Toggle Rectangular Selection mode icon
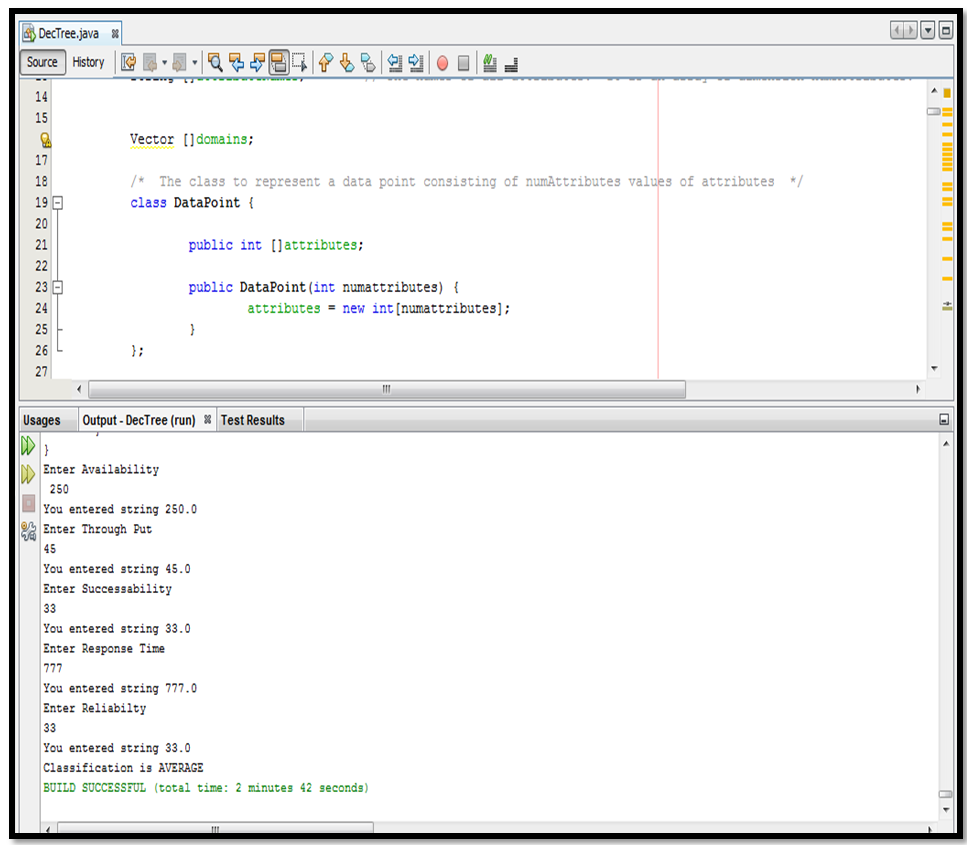967x845 pixels. click(299, 62)
